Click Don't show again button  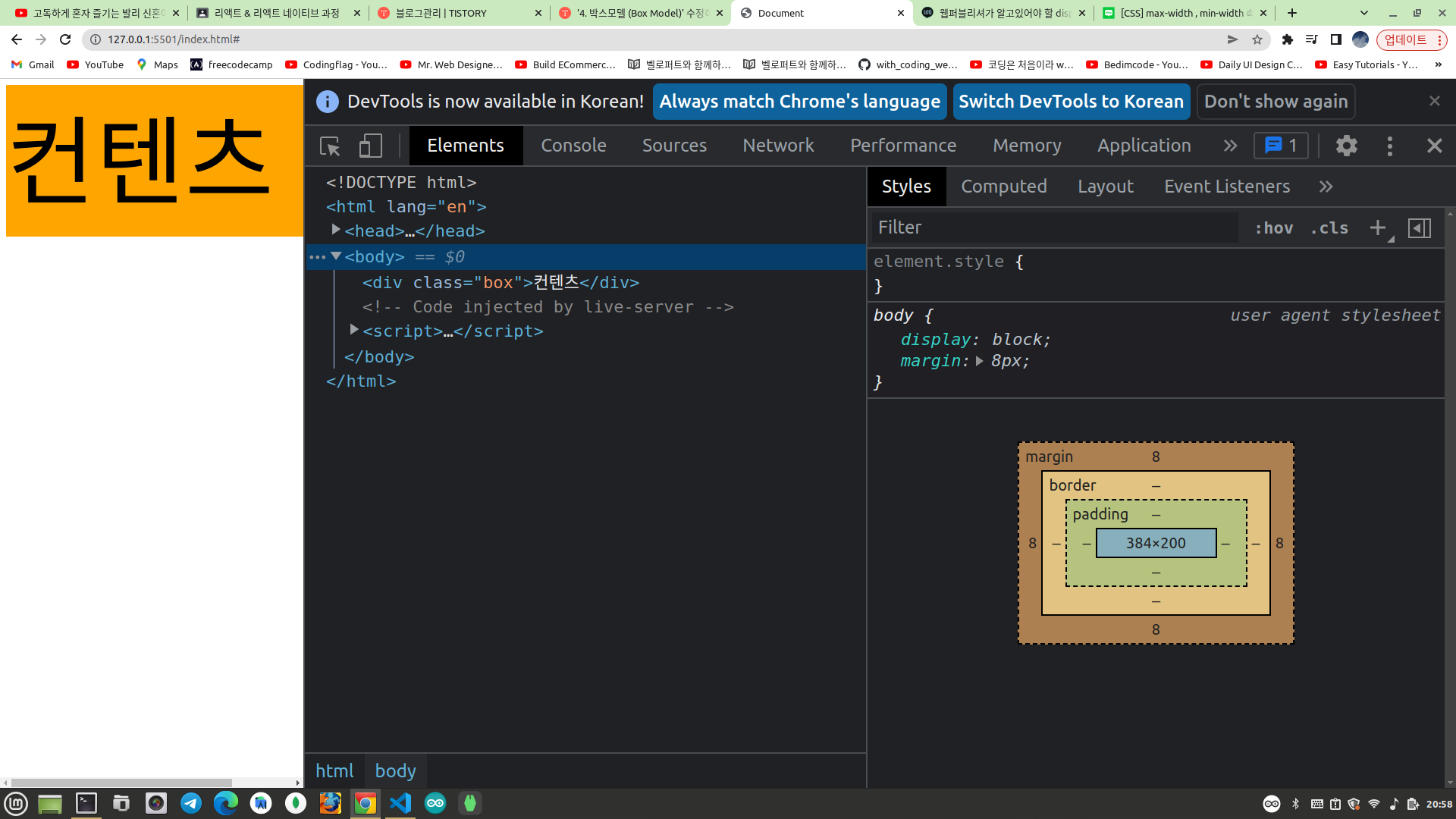(1276, 102)
